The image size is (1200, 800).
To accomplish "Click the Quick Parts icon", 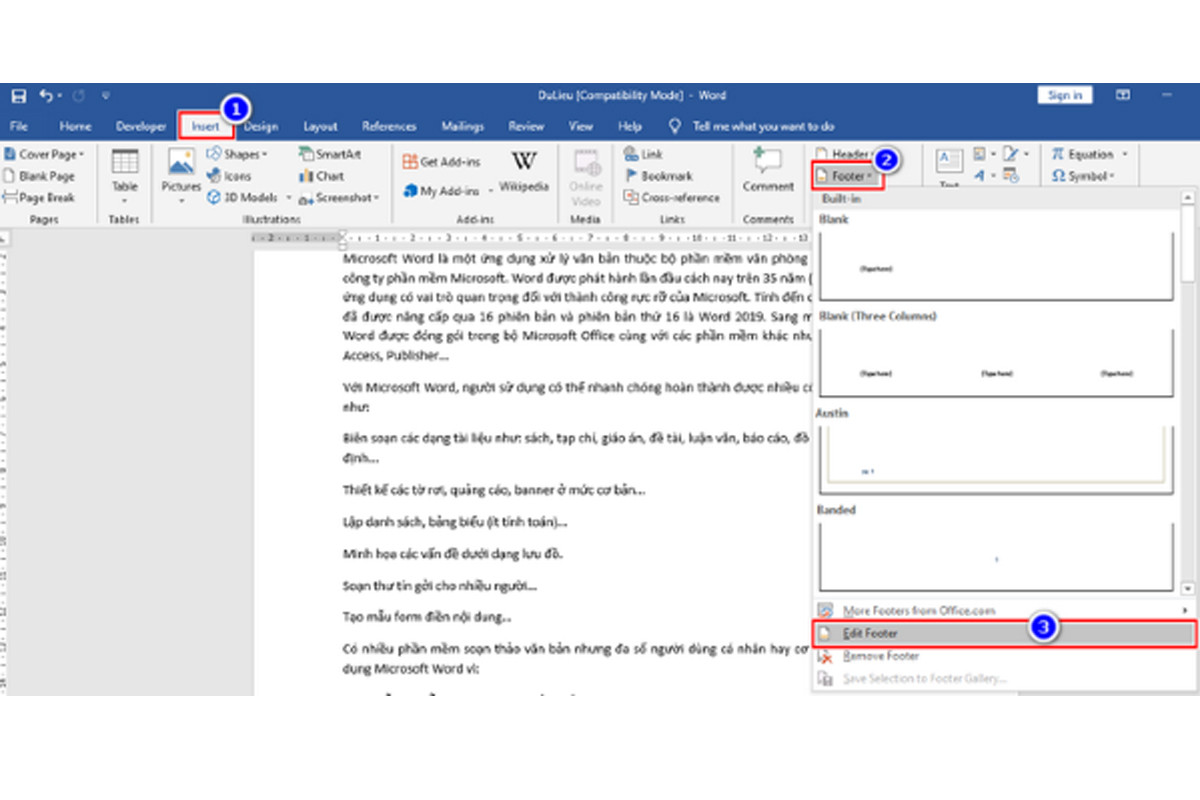I will pyautogui.click(x=980, y=154).
